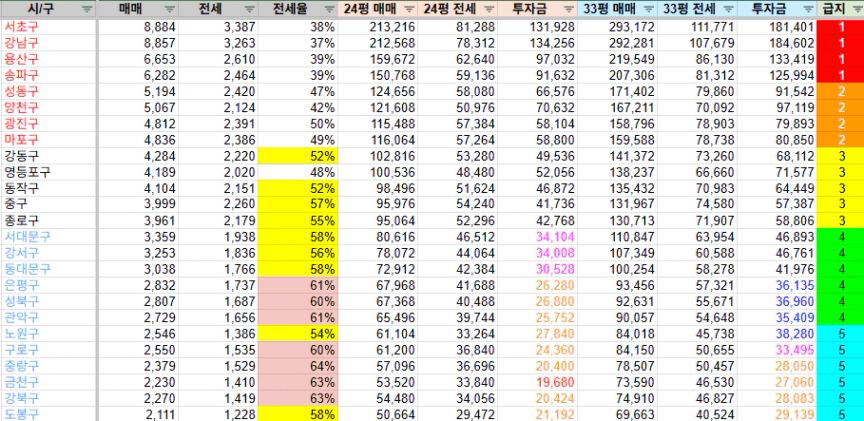Image resolution: width=864 pixels, height=421 pixels.
Task: Open filter dropdown for 33평 매매 column
Action: (649, 9)
